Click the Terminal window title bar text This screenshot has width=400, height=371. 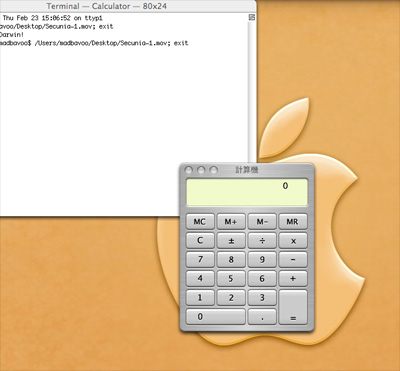coord(107,6)
